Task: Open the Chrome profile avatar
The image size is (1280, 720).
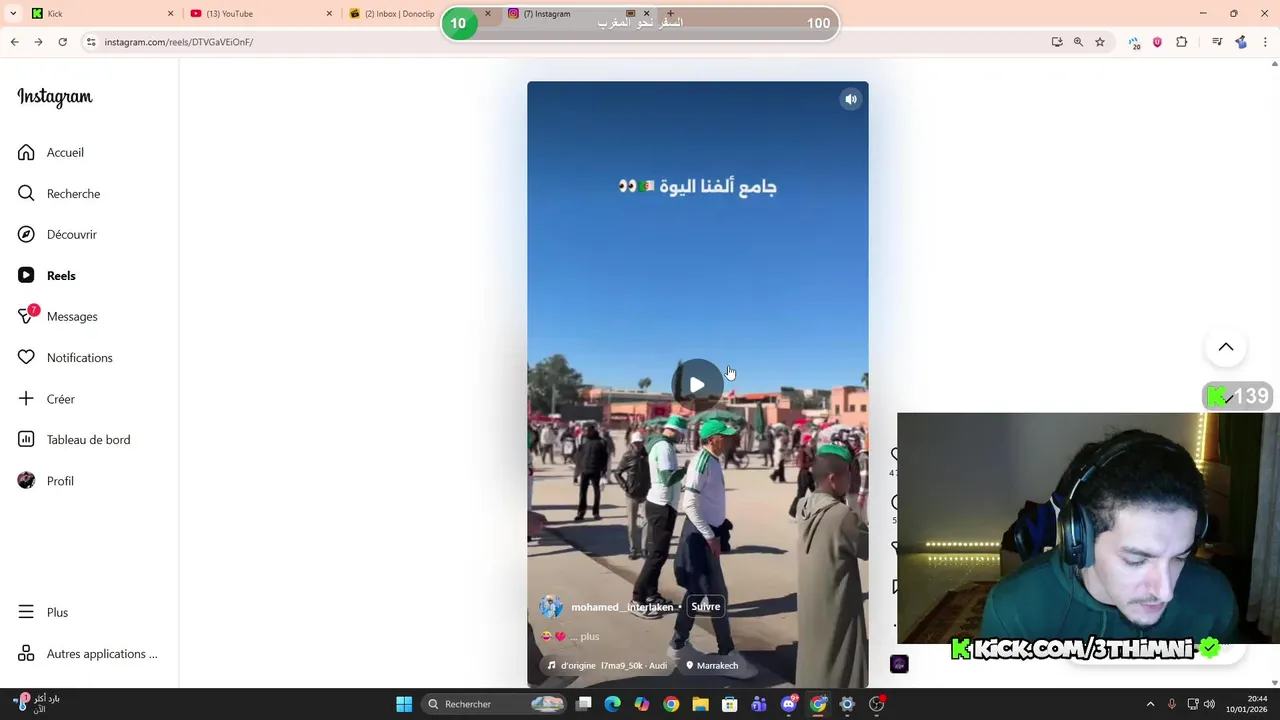Action: 1241,42
